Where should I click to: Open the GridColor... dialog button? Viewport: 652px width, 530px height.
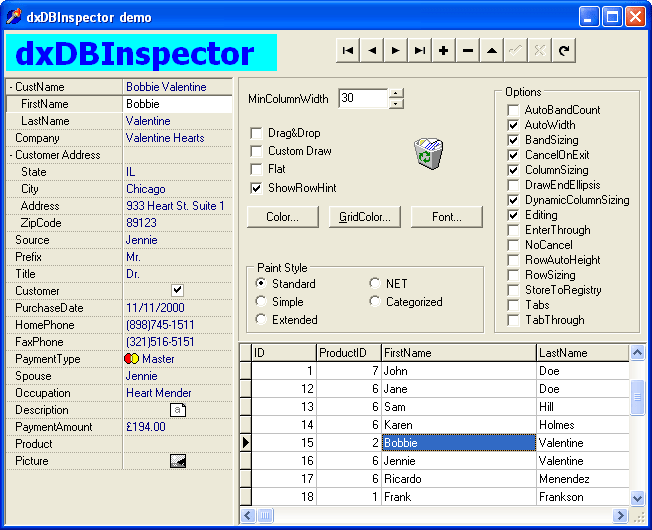(365, 217)
